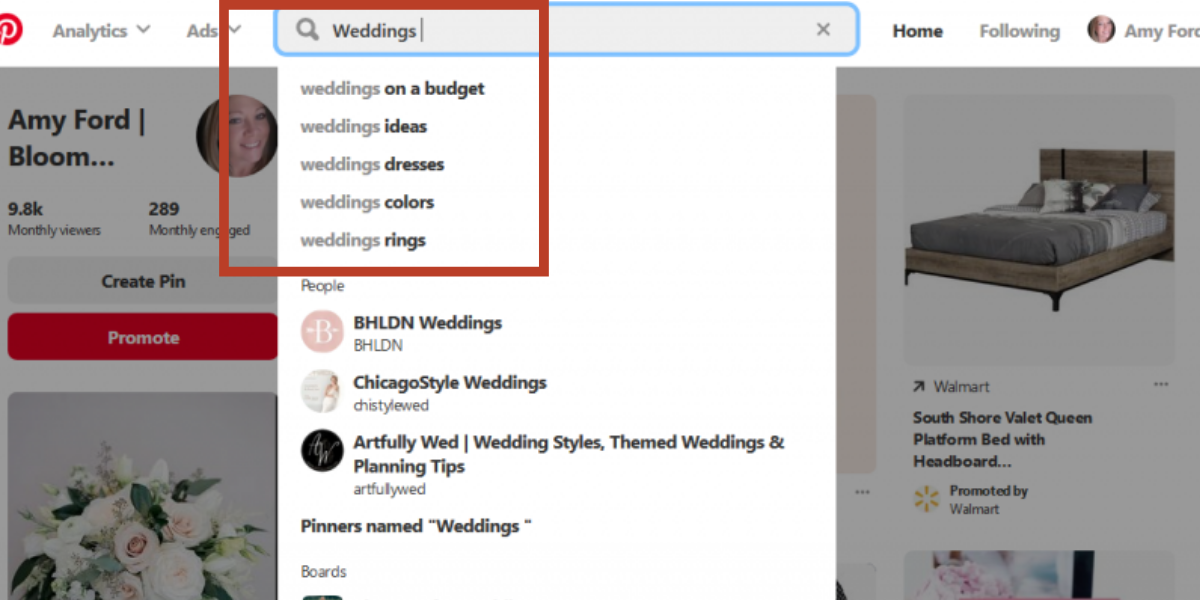1200x600 pixels.
Task: Pick the "weddings rings" suggestion
Action: pyautogui.click(x=363, y=241)
